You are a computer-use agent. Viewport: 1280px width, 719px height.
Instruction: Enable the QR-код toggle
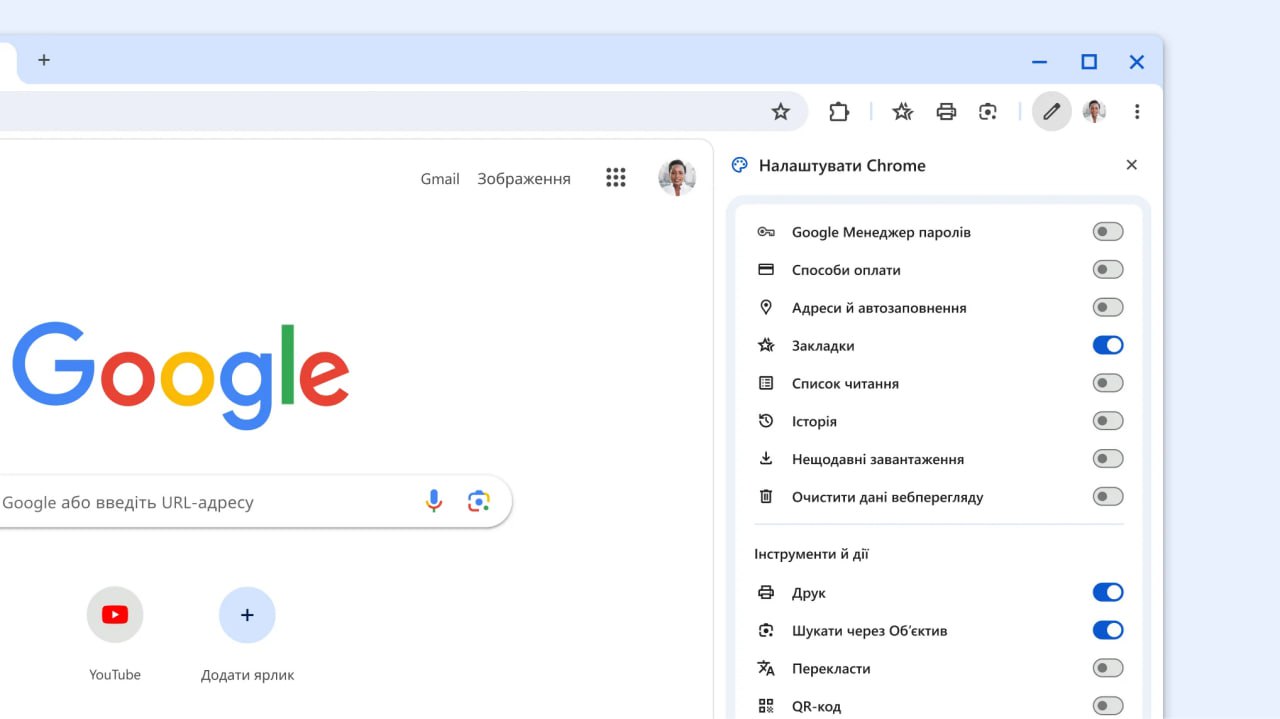(x=1107, y=706)
